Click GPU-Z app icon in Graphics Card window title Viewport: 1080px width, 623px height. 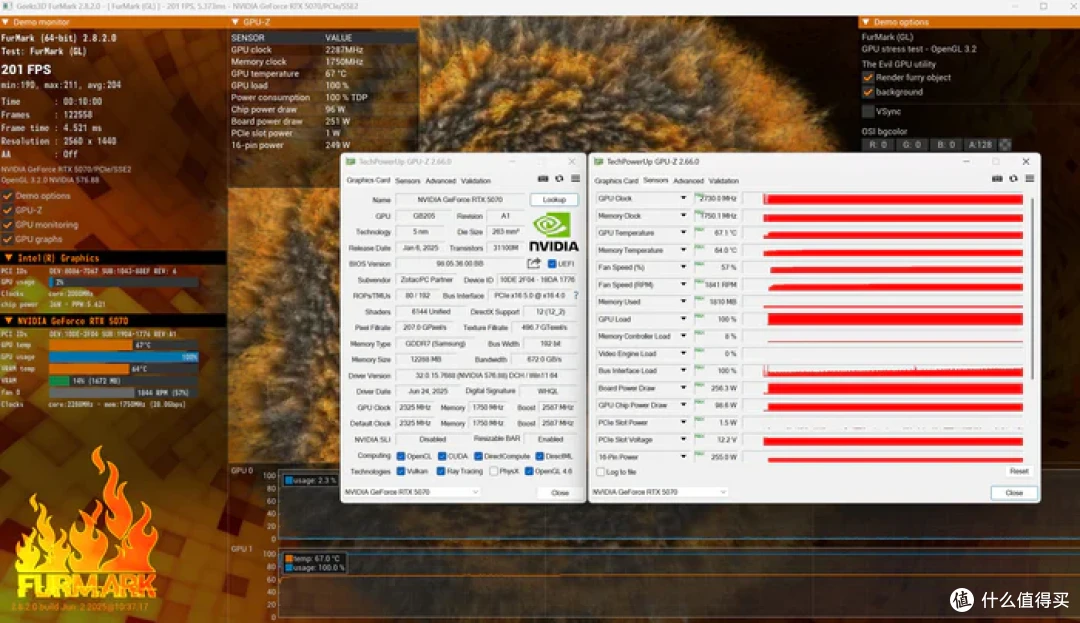351,162
